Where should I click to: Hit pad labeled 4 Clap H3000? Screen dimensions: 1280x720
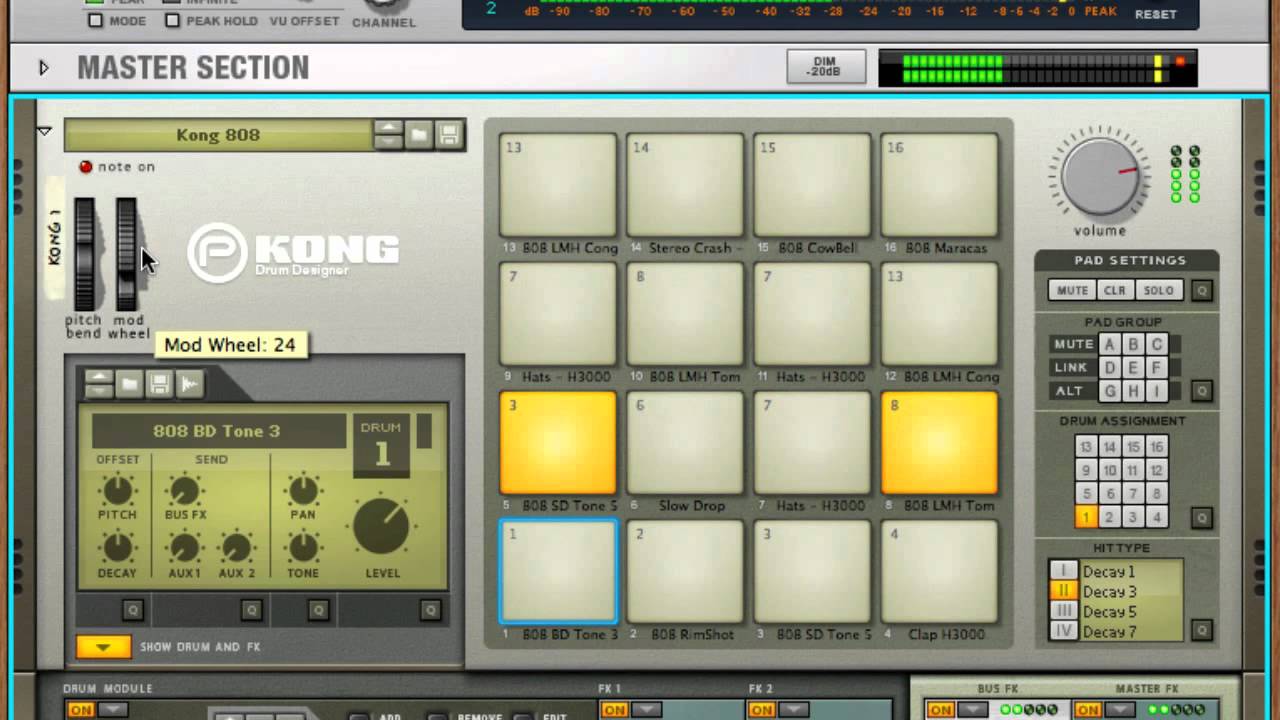coord(939,572)
